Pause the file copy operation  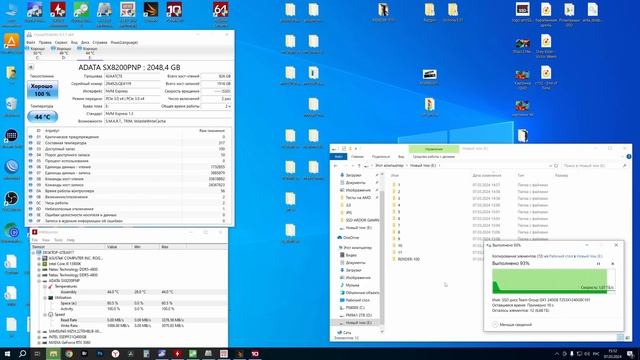coord(598,264)
